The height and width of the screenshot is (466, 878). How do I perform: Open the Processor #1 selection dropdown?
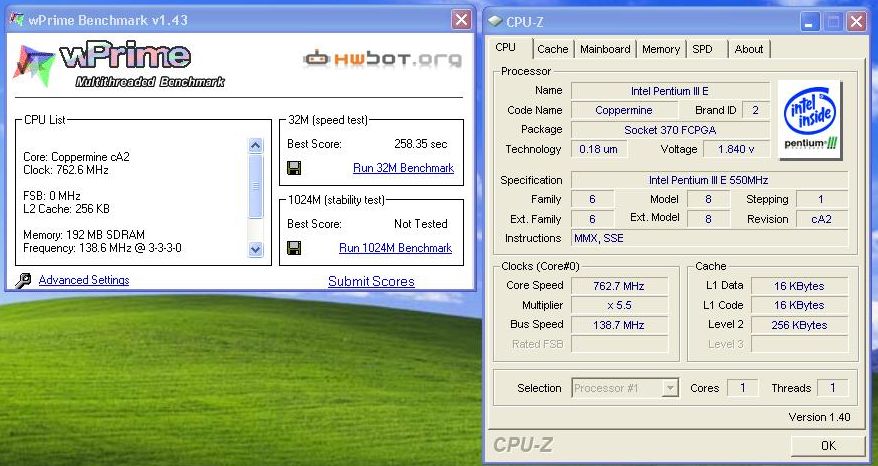click(x=625, y=388)
